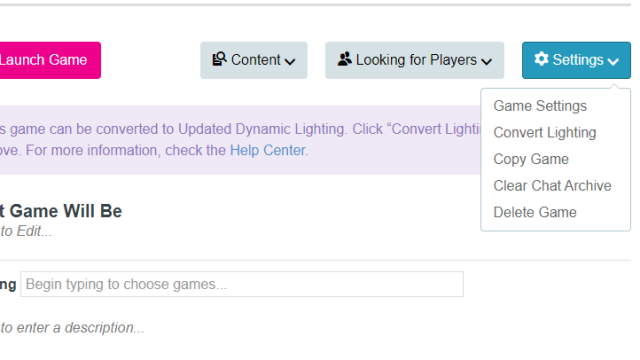Select Delete Game from the menu

point(535,212)
